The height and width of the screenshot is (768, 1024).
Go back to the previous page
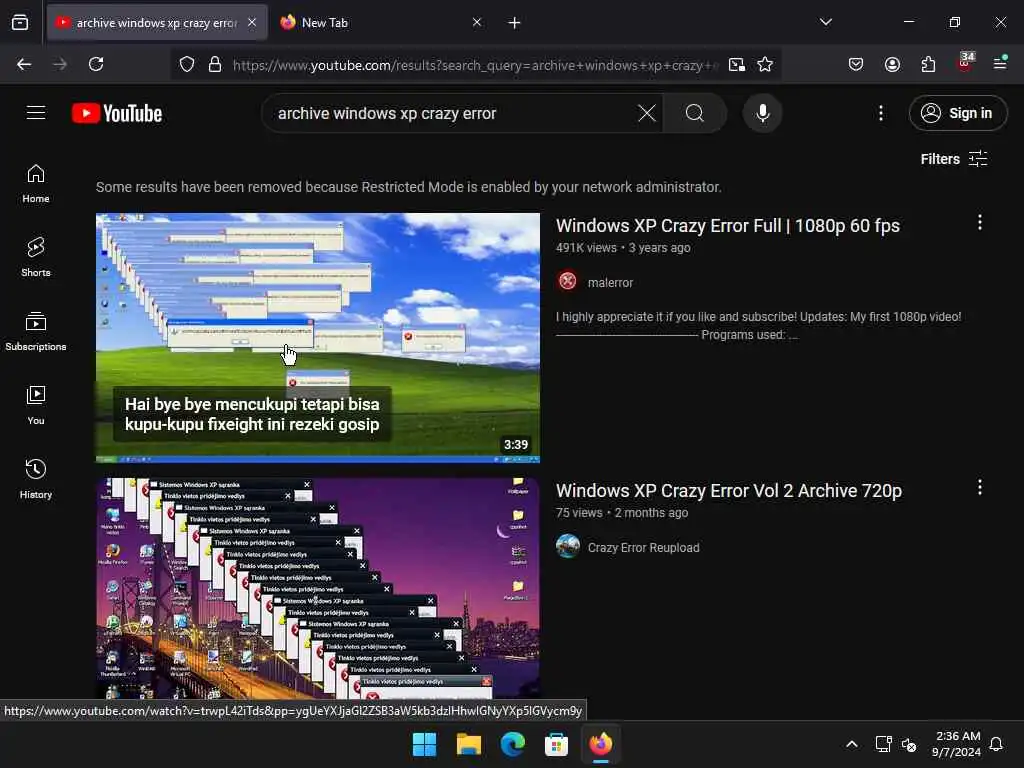click(x=24, y=64)
